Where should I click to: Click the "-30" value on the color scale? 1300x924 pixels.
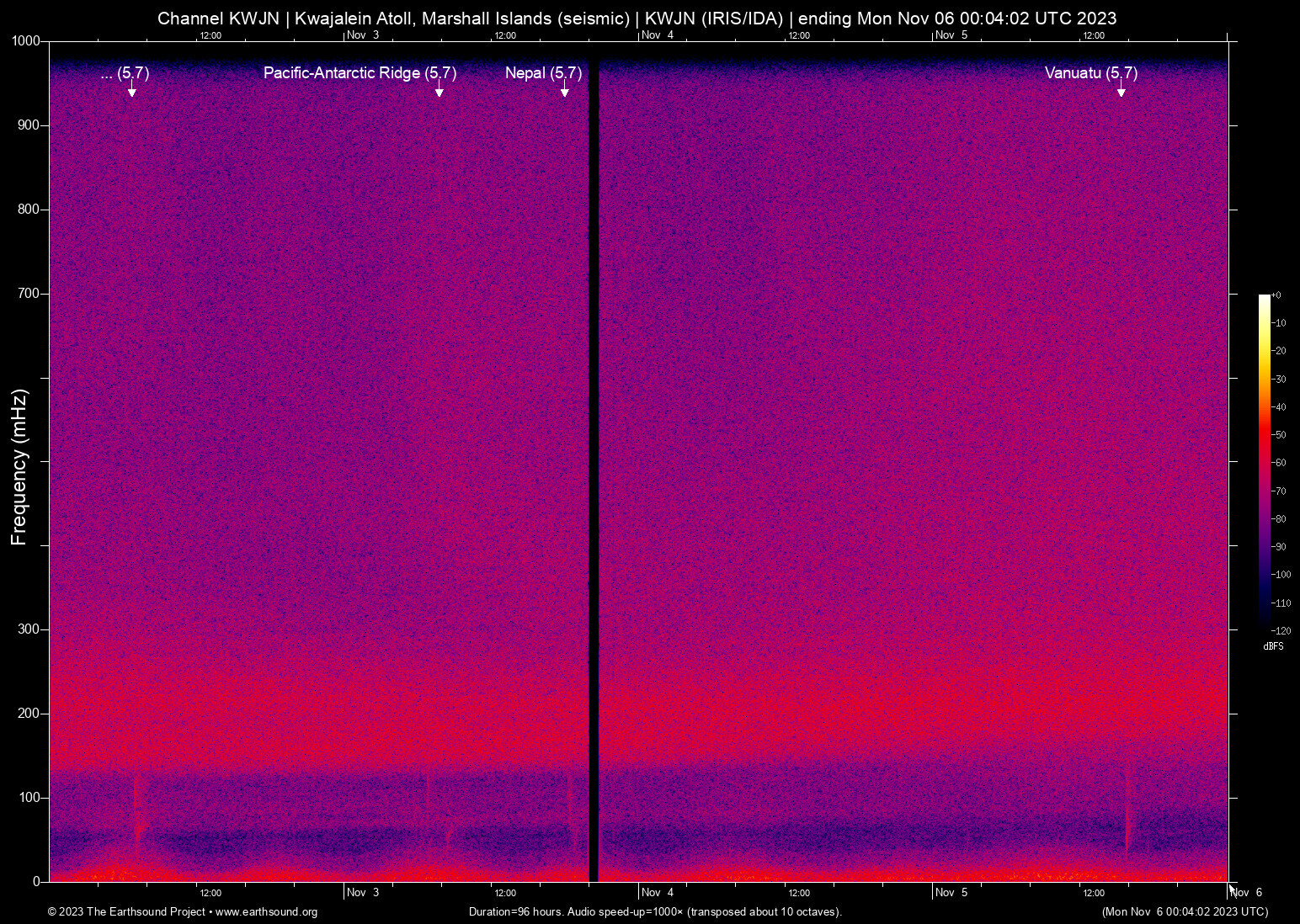pyautogui.click(x=1279, y=380)
